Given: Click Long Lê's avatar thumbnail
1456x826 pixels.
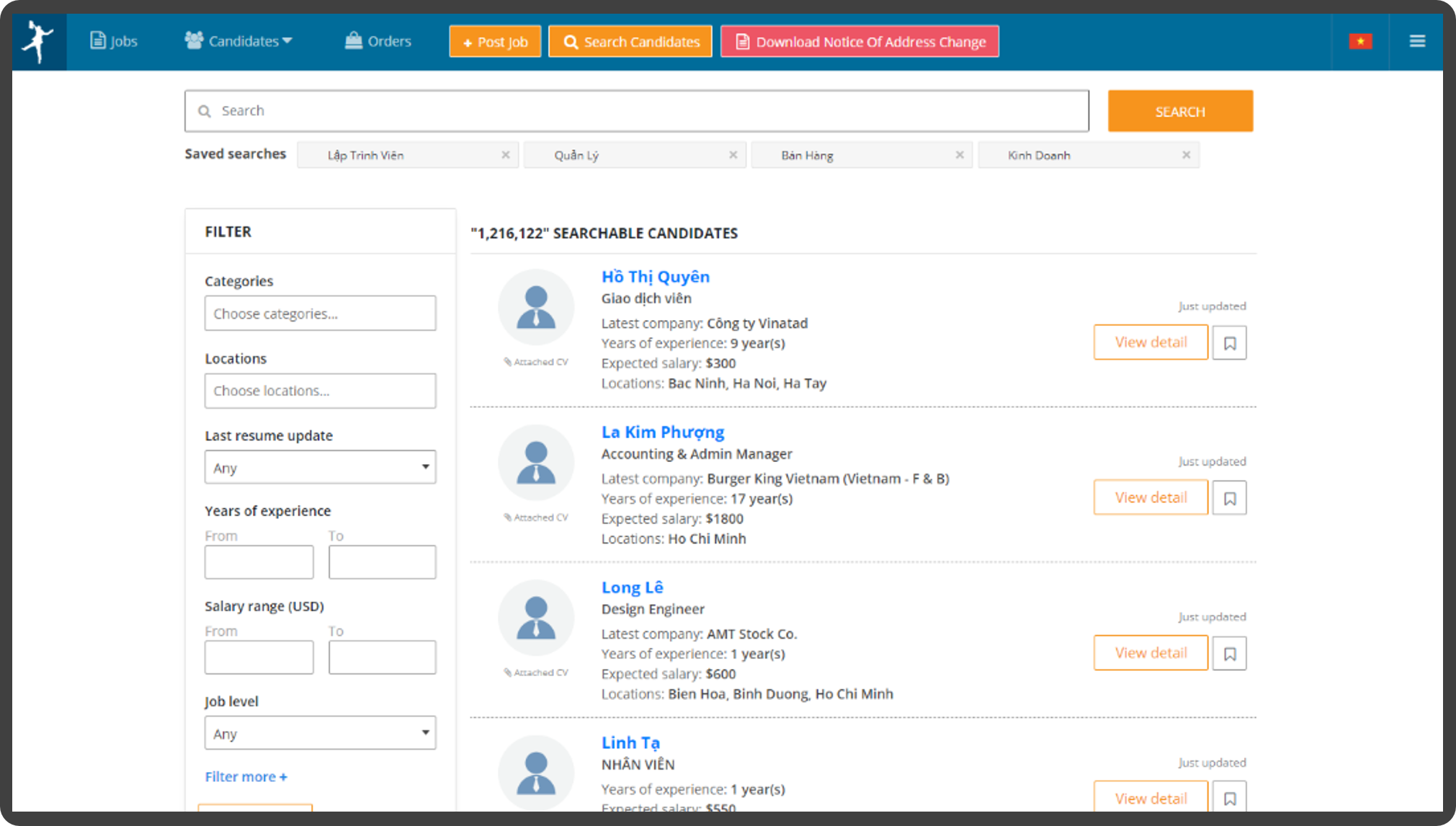Looking at the screenshot, I should (x=536, y=618).
